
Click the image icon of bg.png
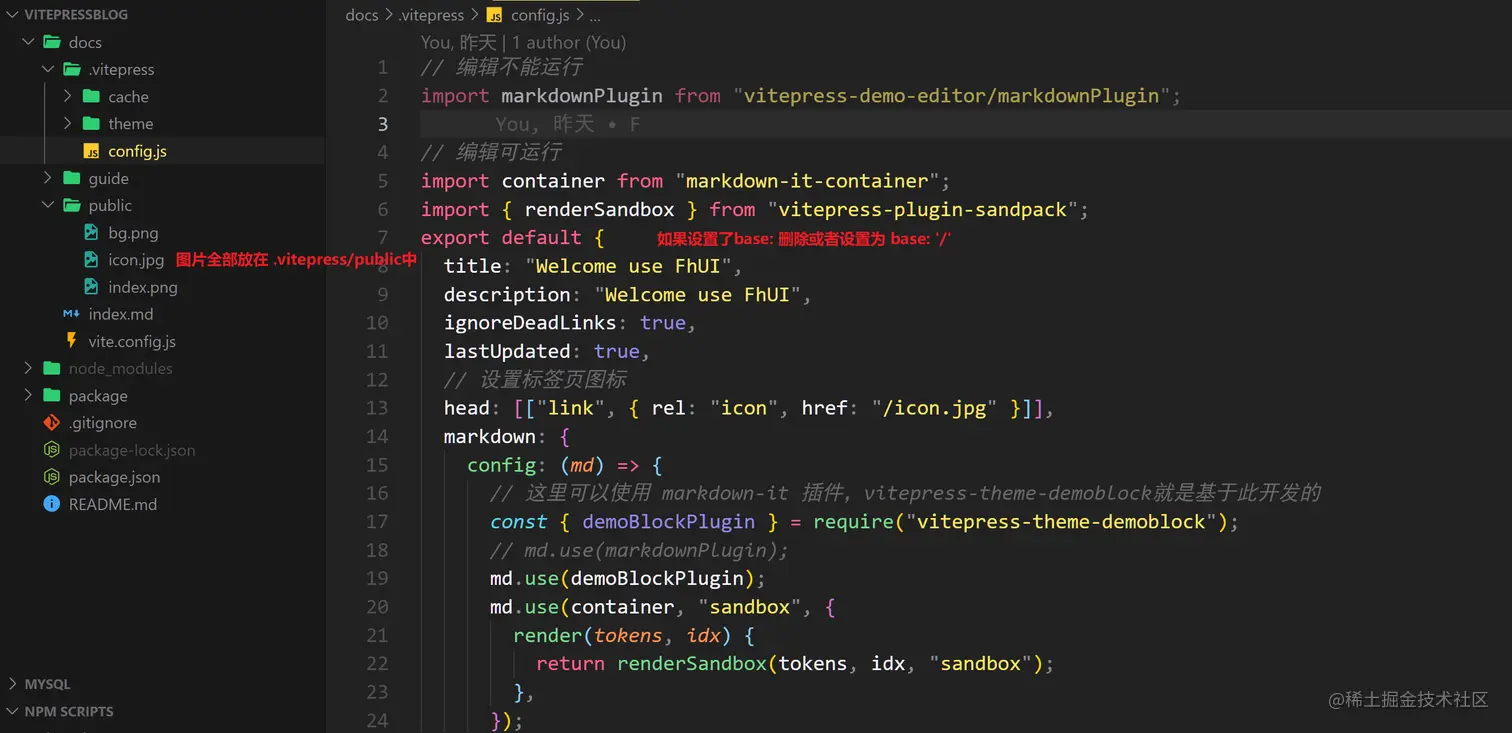tap(91, 233)
